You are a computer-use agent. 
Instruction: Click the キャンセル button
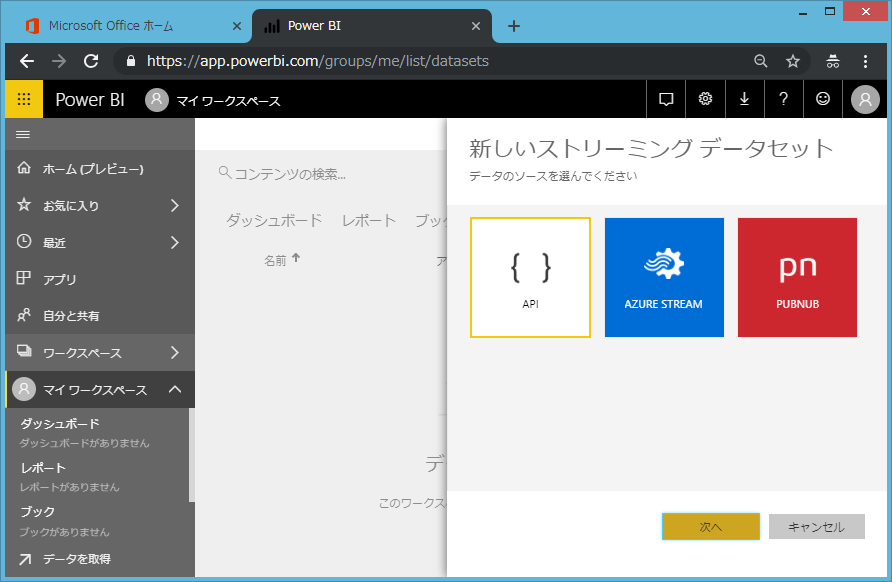click(816, 526)
